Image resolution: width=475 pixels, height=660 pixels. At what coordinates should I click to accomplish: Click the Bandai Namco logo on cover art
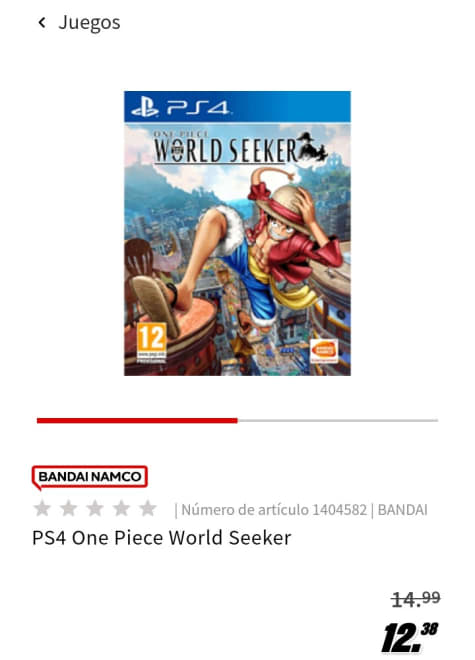coord(324,352)
